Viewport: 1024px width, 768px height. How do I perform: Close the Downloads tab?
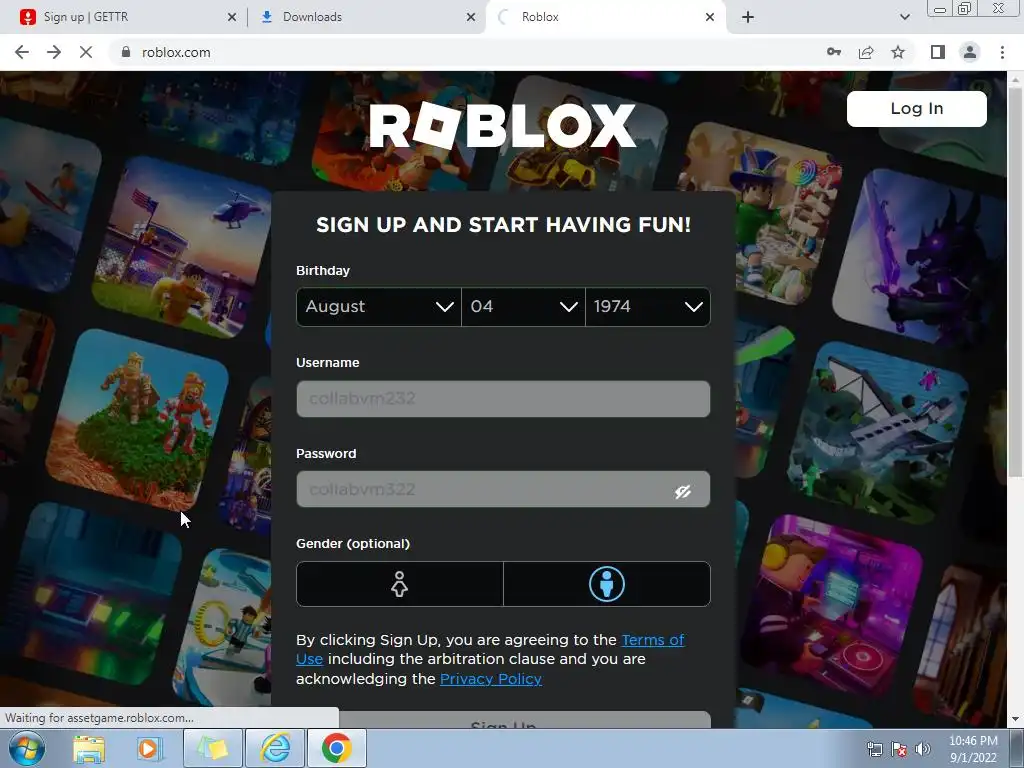[x=471, y=17]
